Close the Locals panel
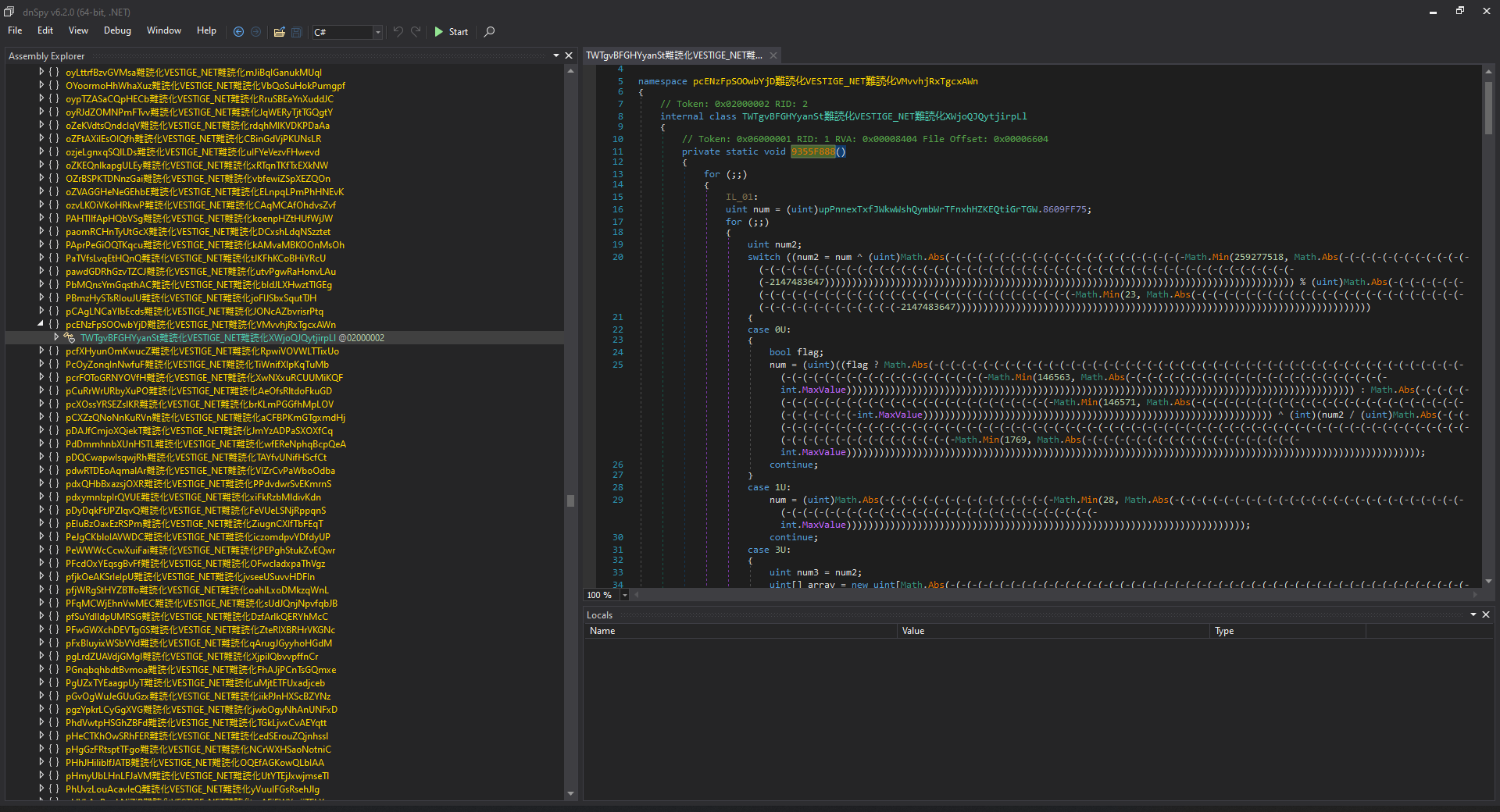1500x812 pixels. pyautogui.click(x=1486, y=615)
